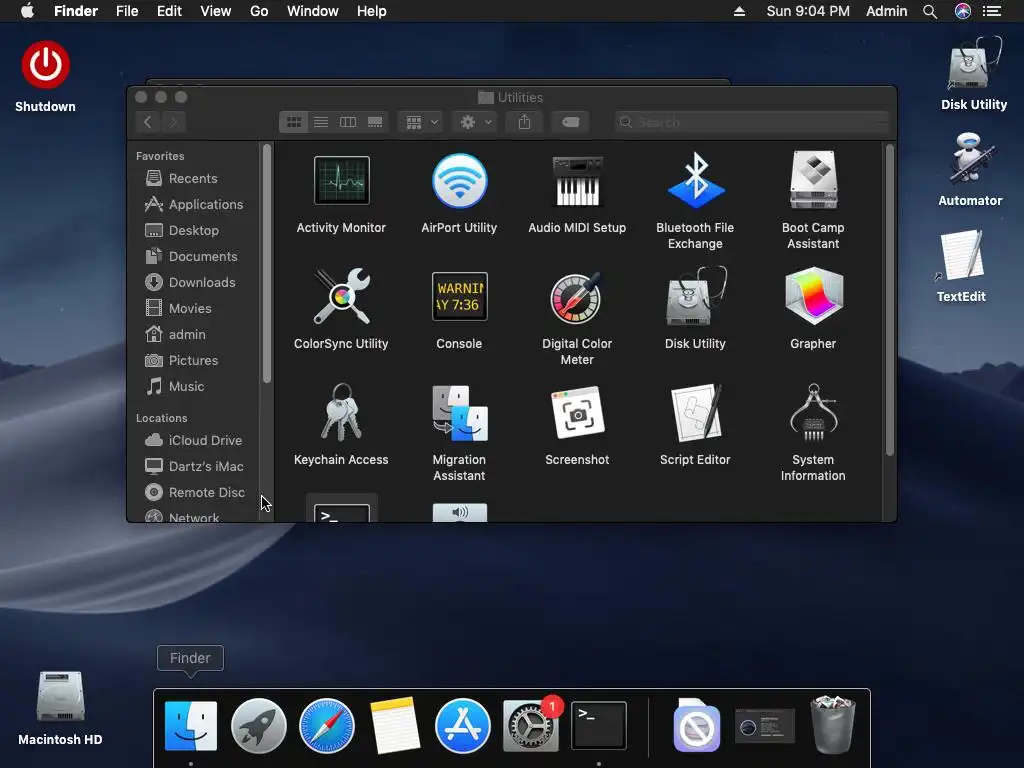Open the Help menu

tap(372, 11)
